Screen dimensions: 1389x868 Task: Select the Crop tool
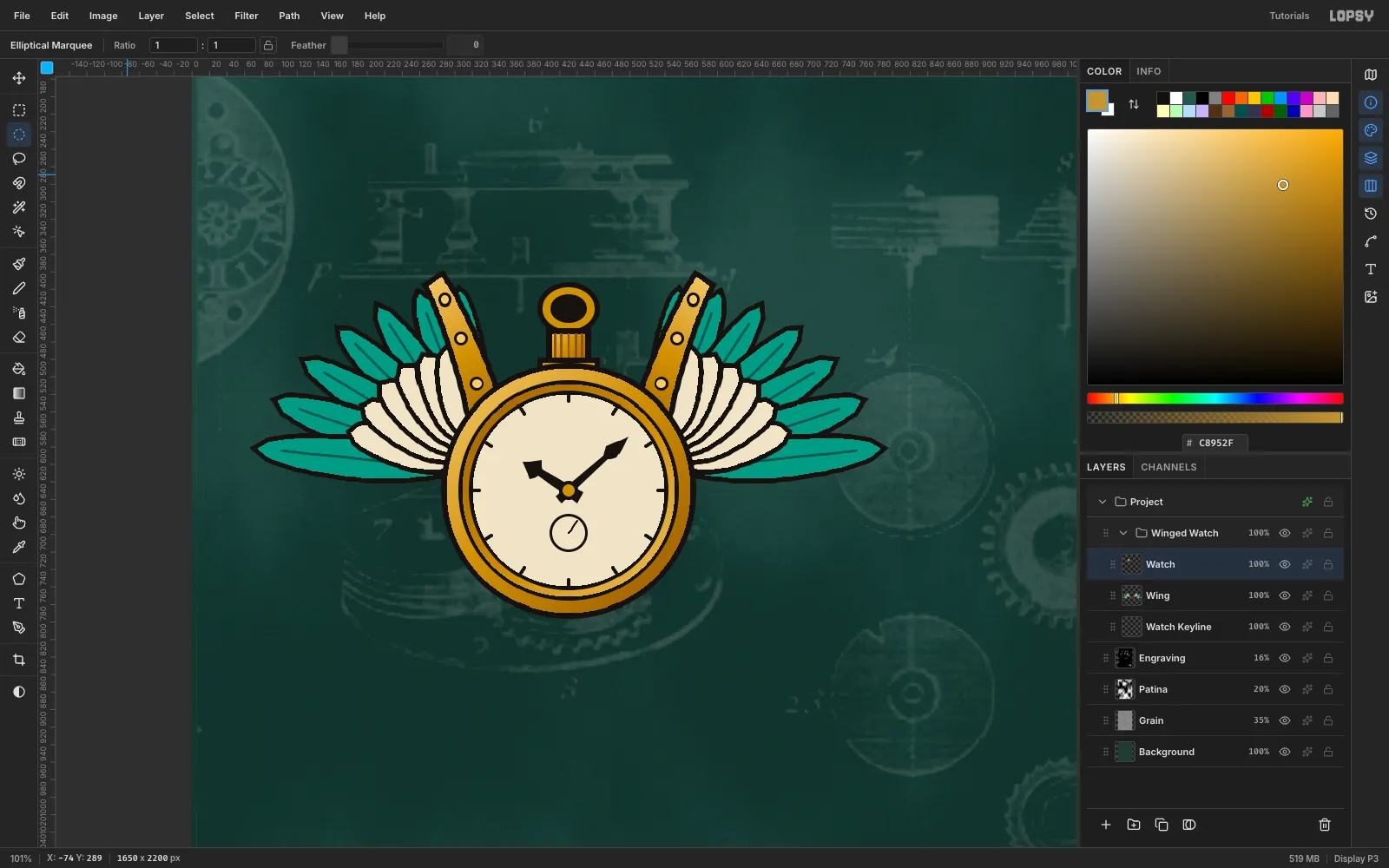pyautogui.click(x=19, y=660)
